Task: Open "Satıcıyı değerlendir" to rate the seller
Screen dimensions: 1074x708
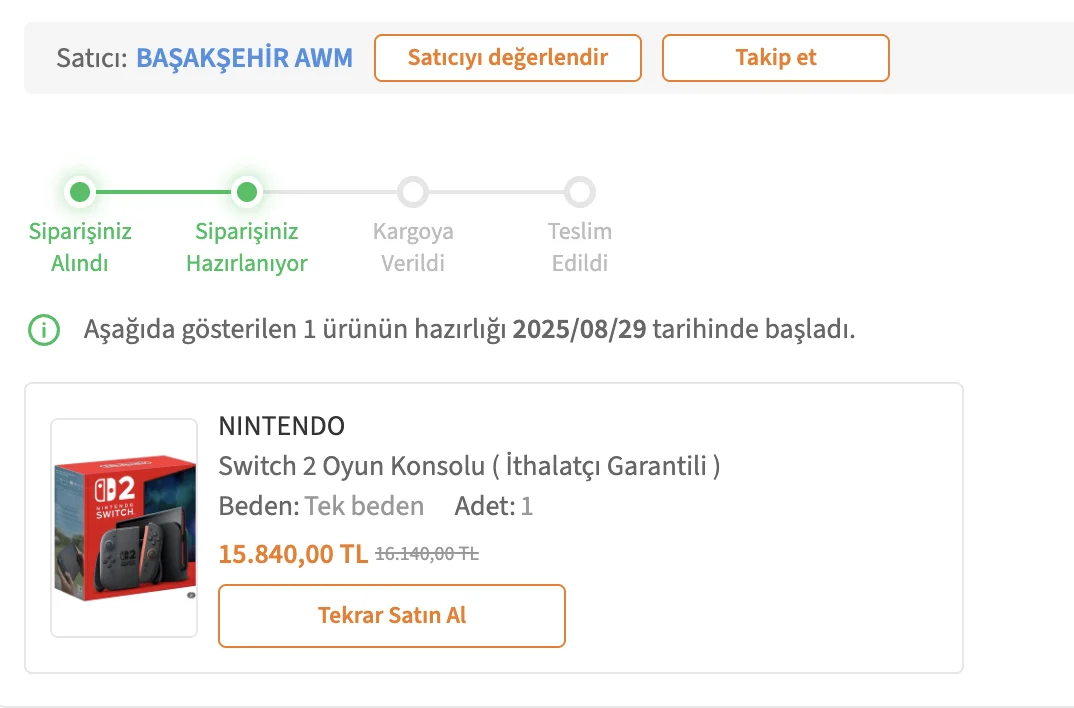Action: 507,58
